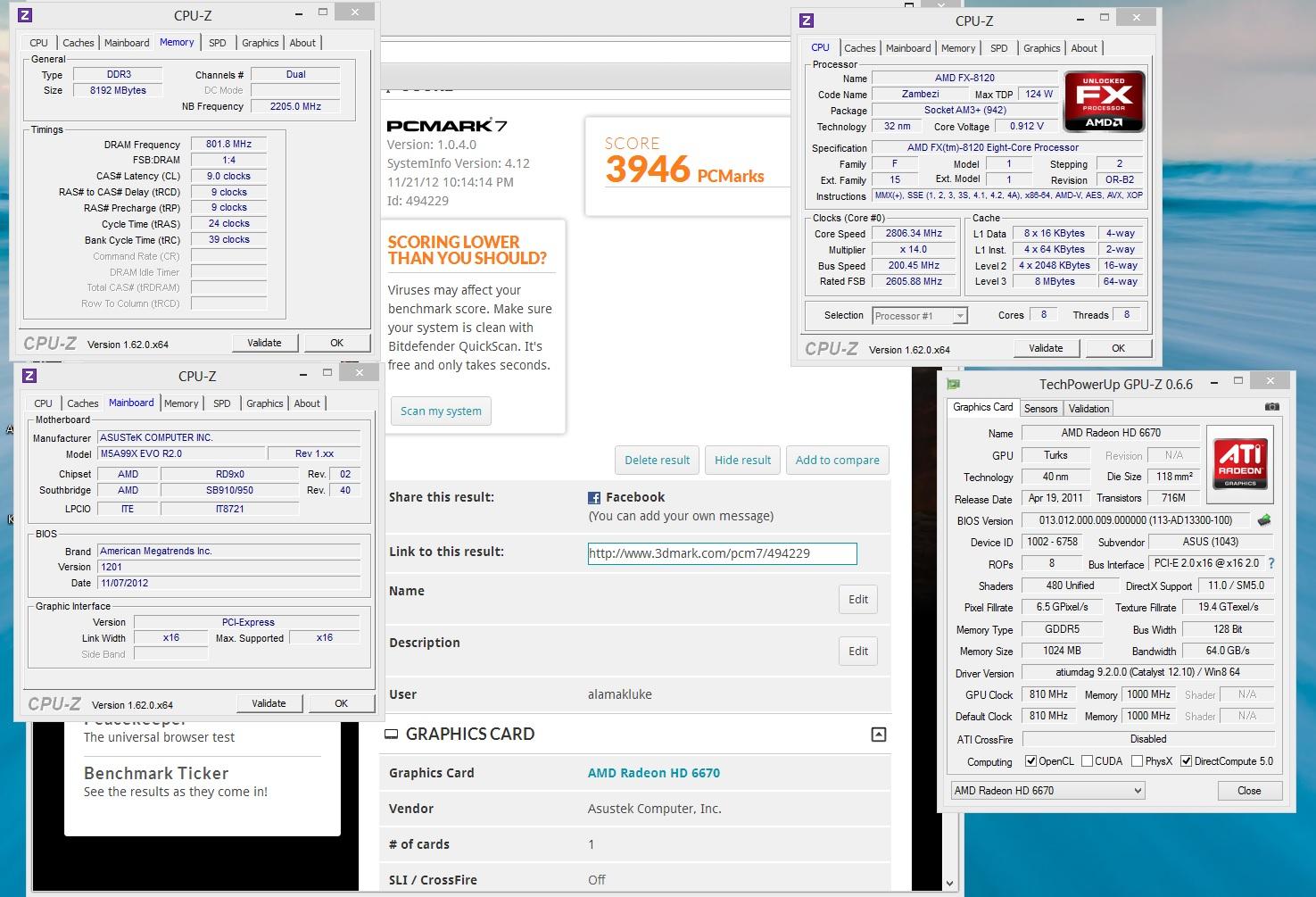The width and height of the screenshot is (1316, 897).
Task: Click OK in Mainboard CPU-Z window
Action: 341,703
